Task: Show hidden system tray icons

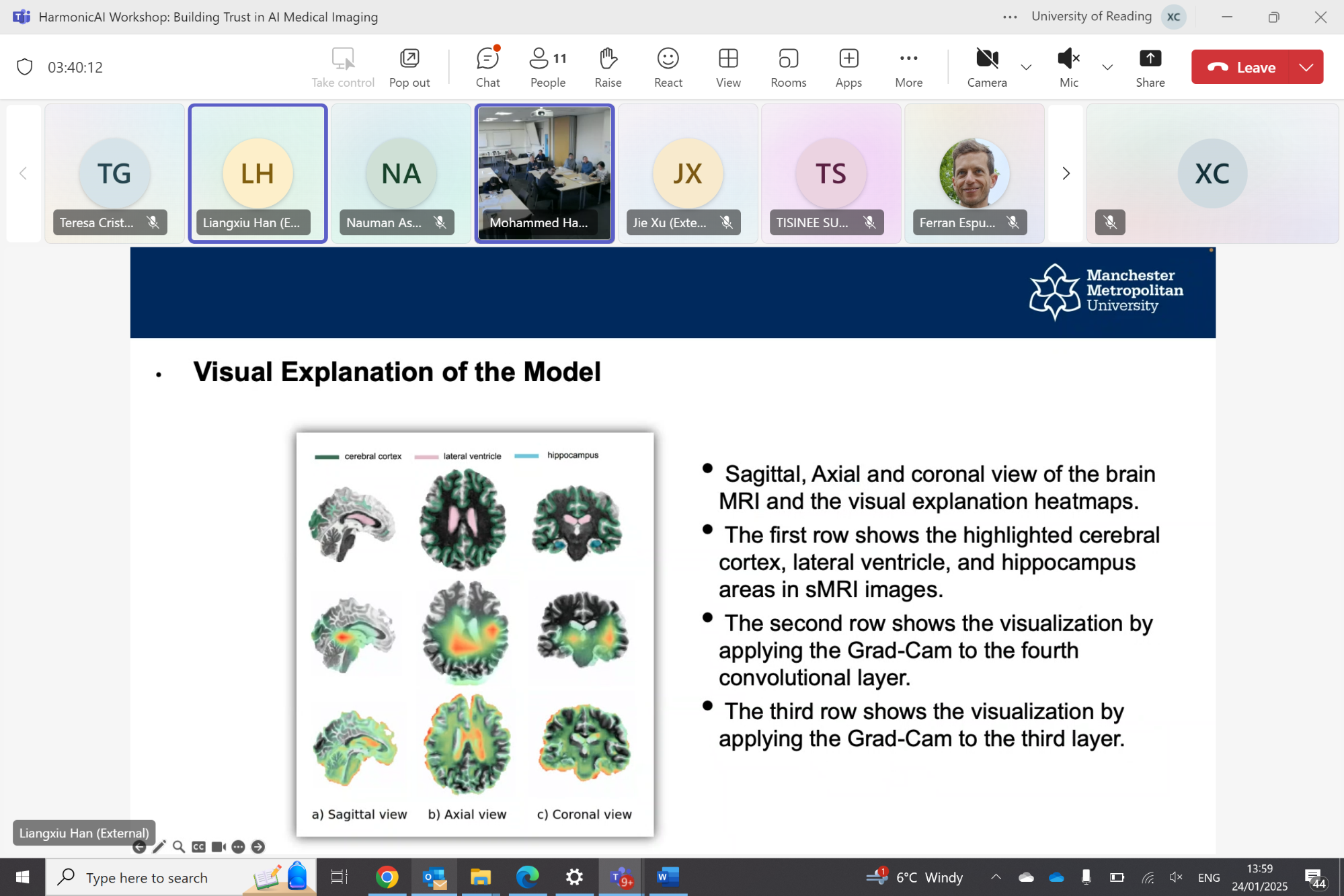Action: coord(996,877)
